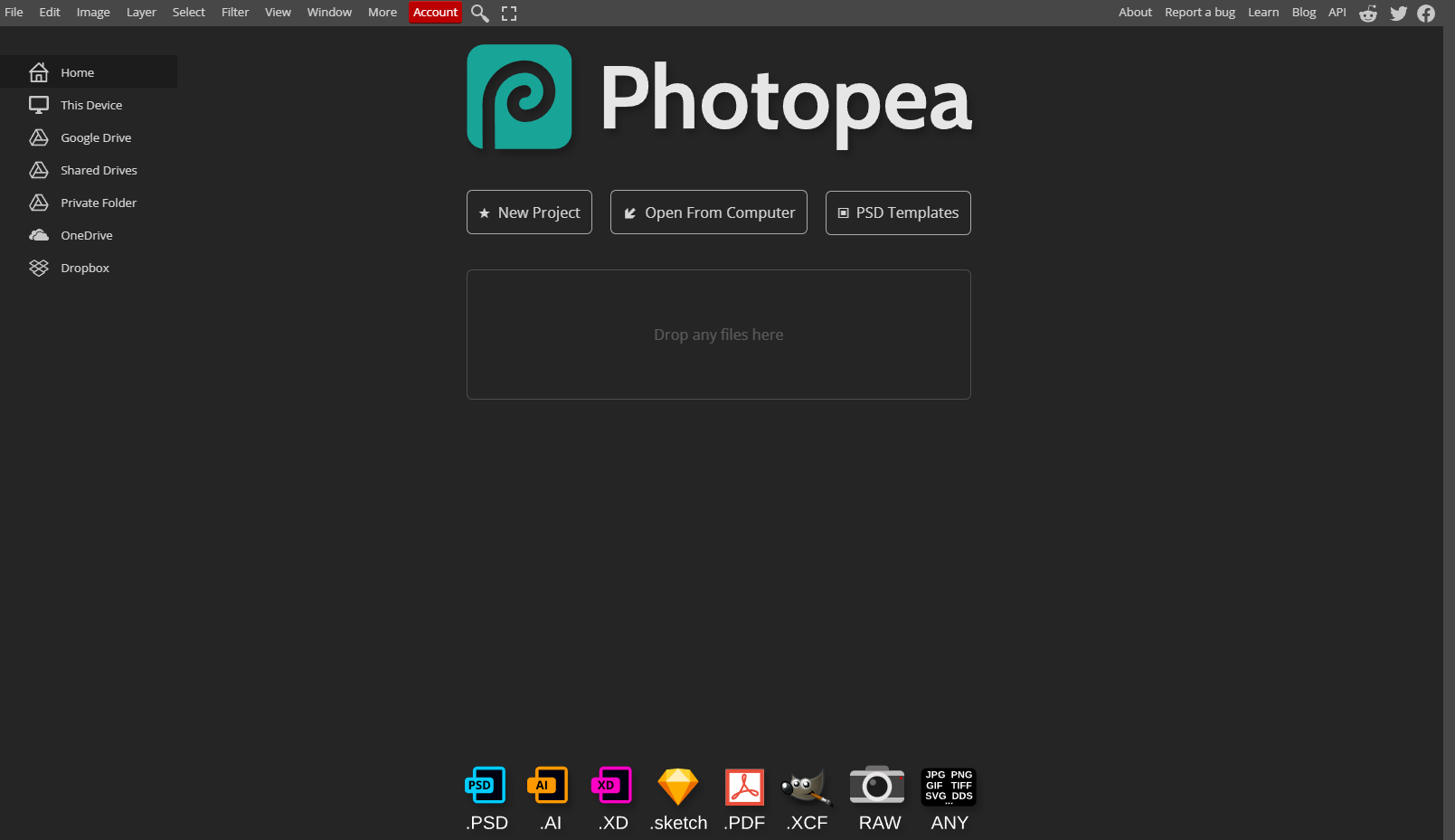This screenshot has height=840, width=1455.
Task: Click the .XCF GIMP icon
Action: coord(807,786)
